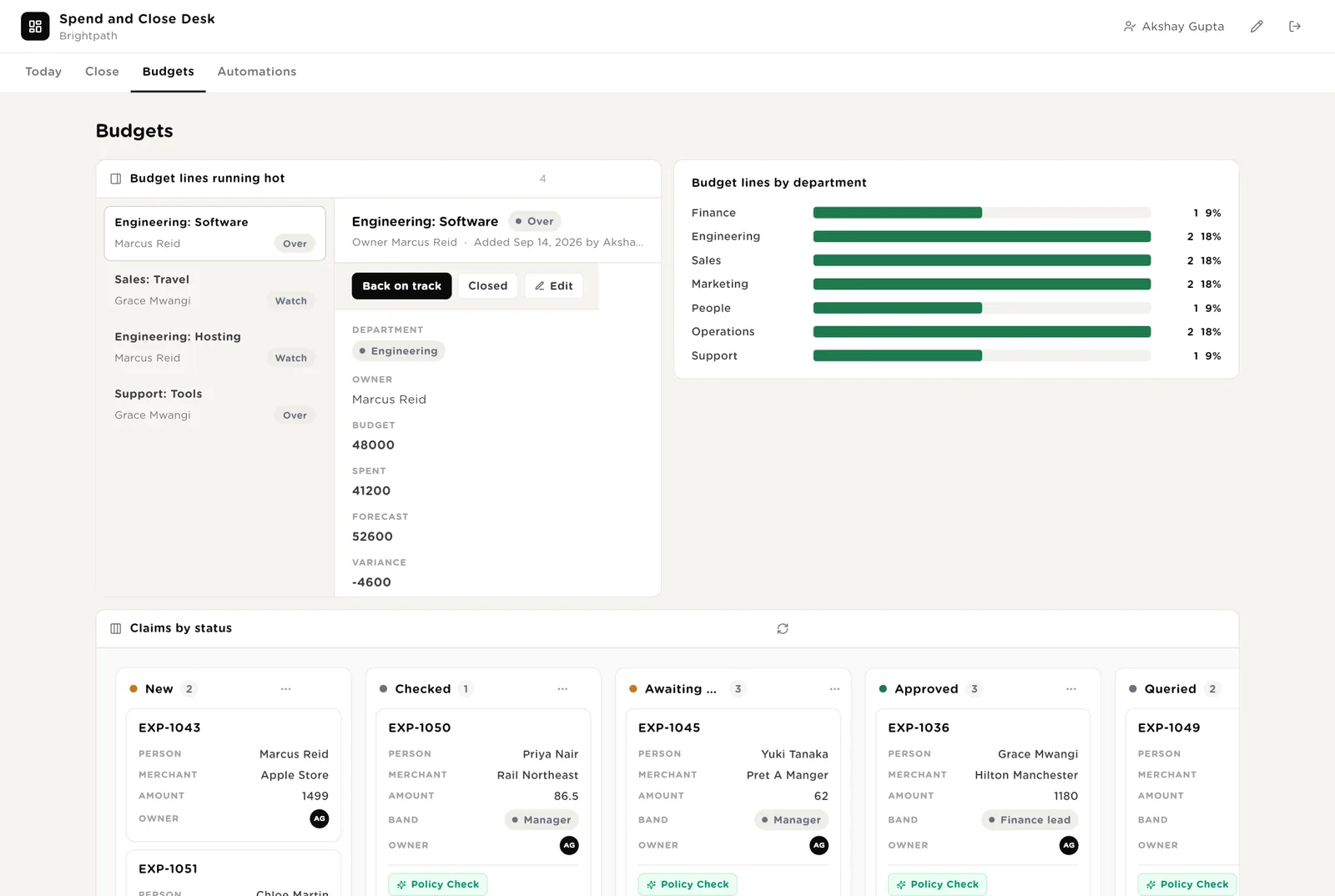Open the Checked column options menu
This screenshot has height=896, width=1335.
tap(562, 689)
